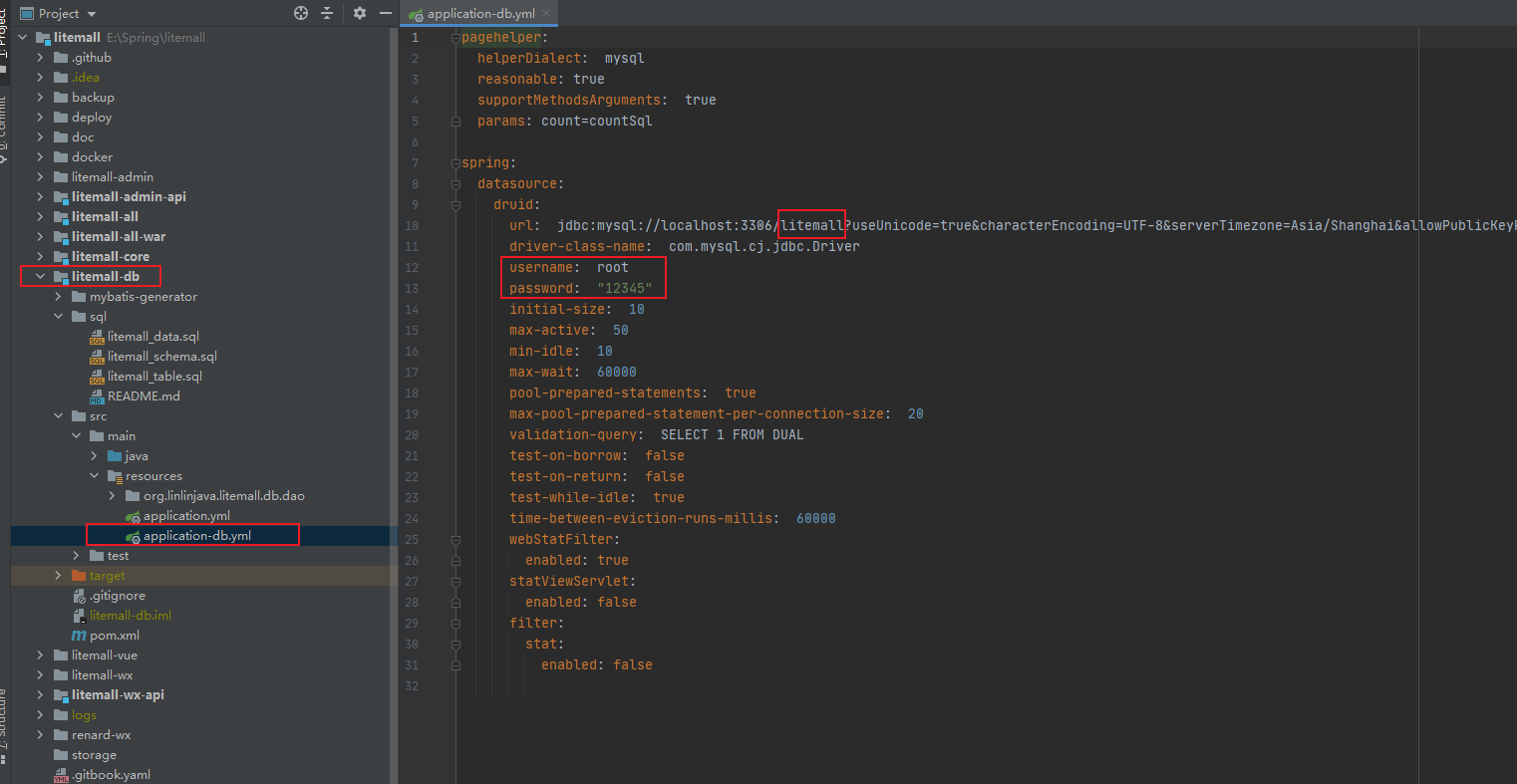Click the org.linlinjava.litemall.db.dao package icon
1517x784 pixels.
(x=133, y=496)
